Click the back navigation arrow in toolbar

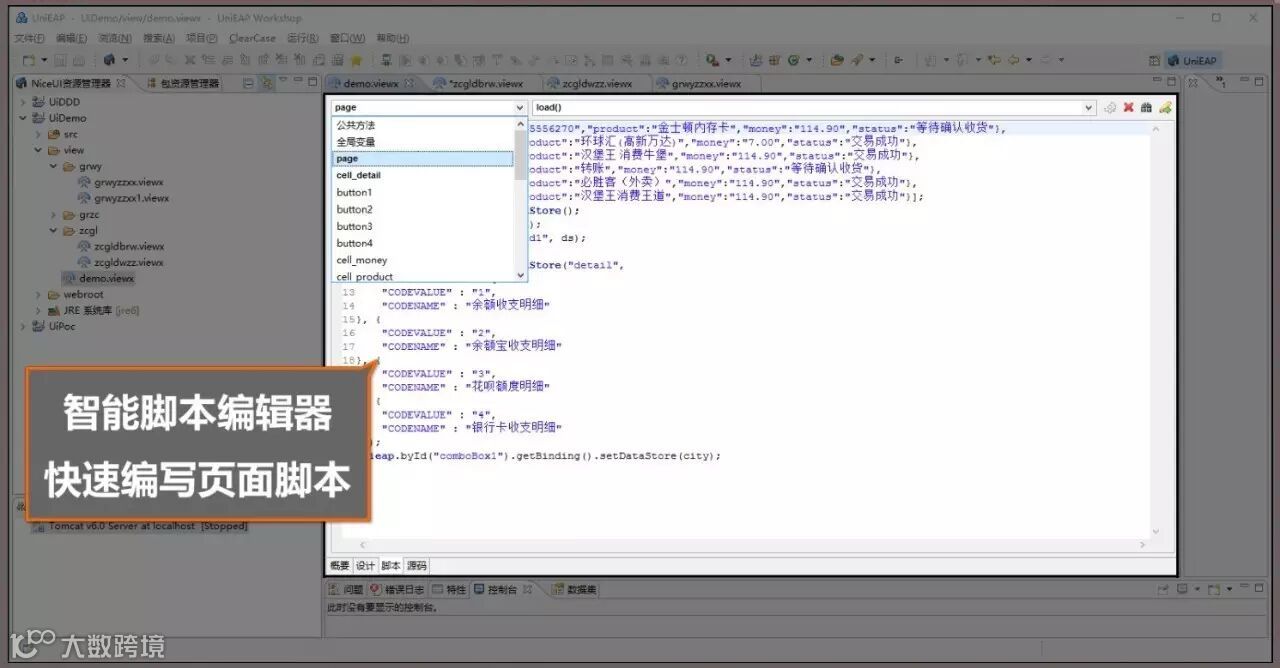pyautogui.click(x=1014, y=60)
